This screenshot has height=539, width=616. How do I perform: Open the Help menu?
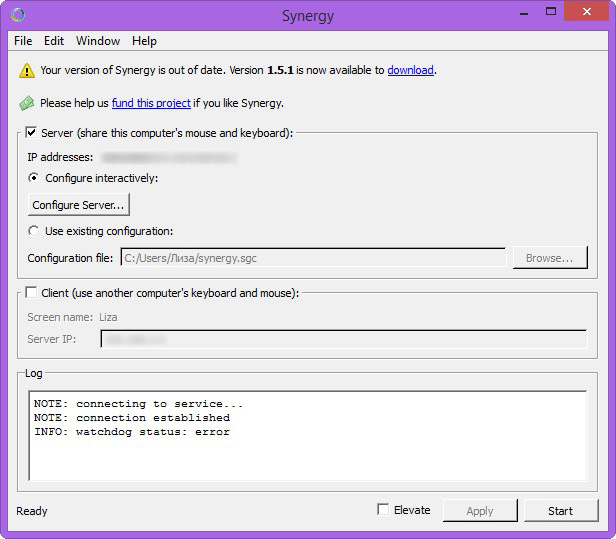point(144,41)
